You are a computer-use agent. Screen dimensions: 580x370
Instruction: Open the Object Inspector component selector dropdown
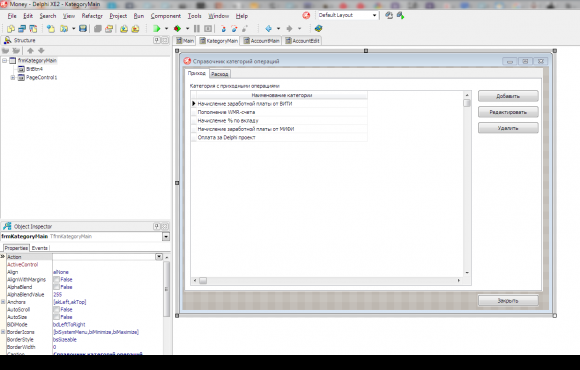[x=166, y=236]
